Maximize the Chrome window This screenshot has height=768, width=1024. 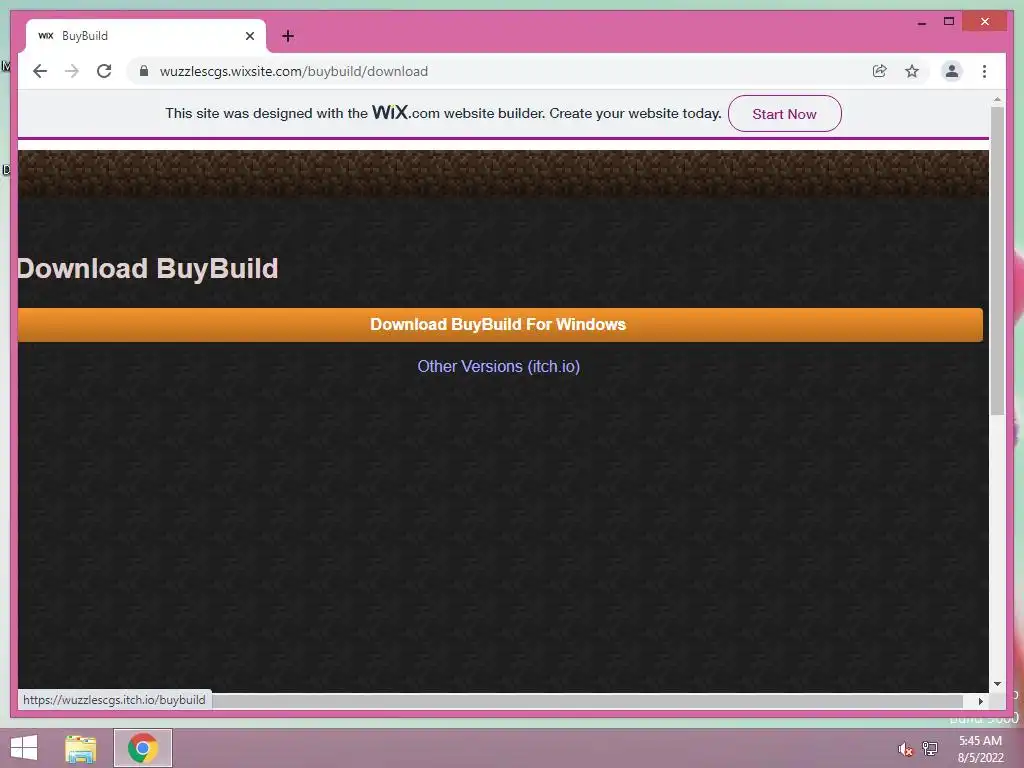(949, 22)
